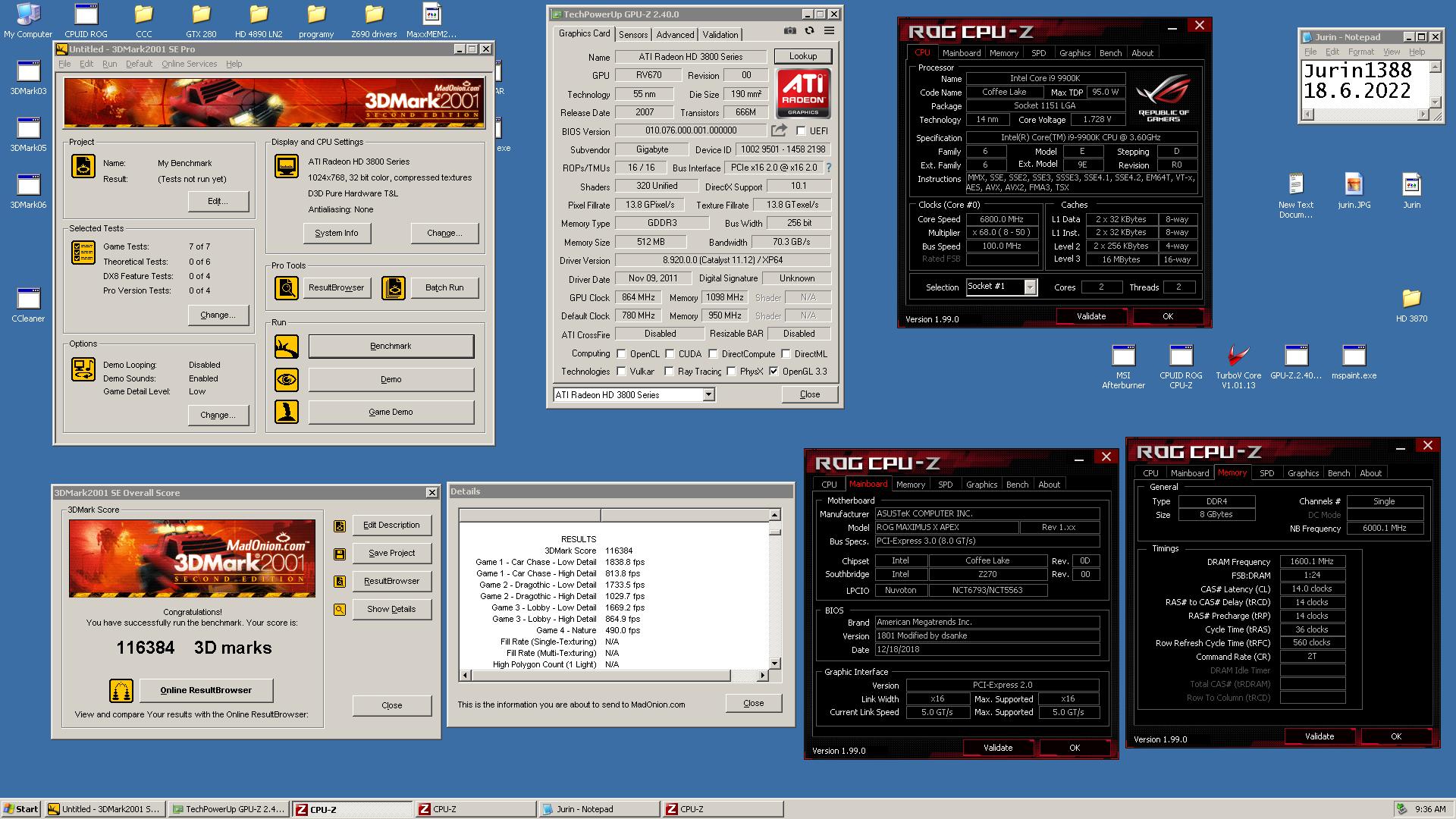Switch to Jurin - Notepad taskbar item
1456x819 pixels.
tap(598, 809)
